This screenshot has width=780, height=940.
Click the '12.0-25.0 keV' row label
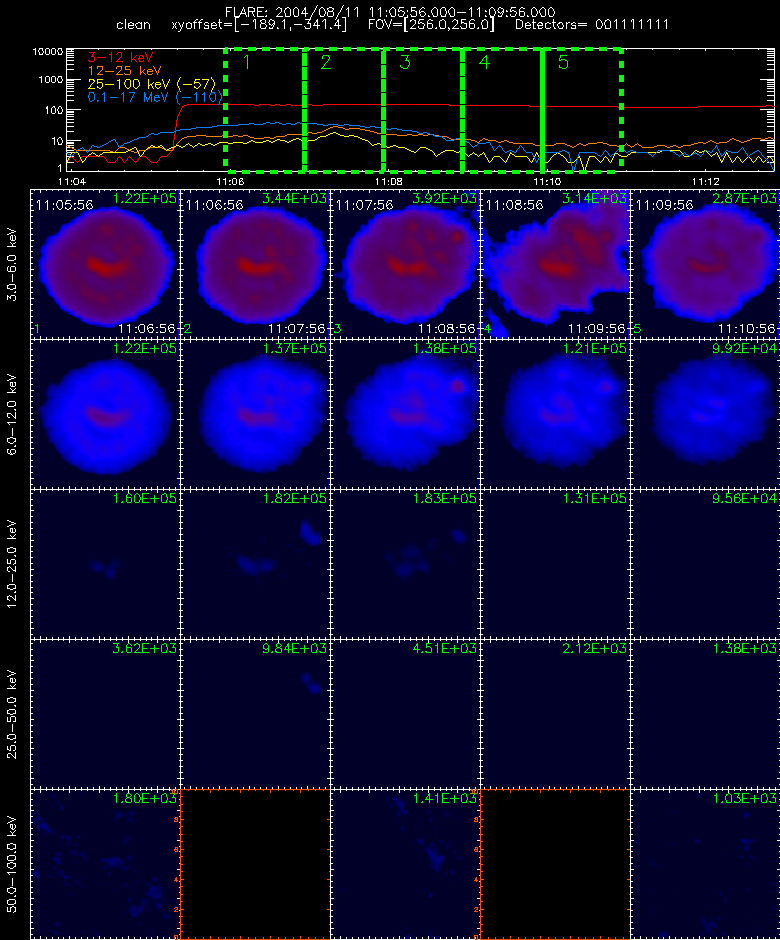pos(13,564)
